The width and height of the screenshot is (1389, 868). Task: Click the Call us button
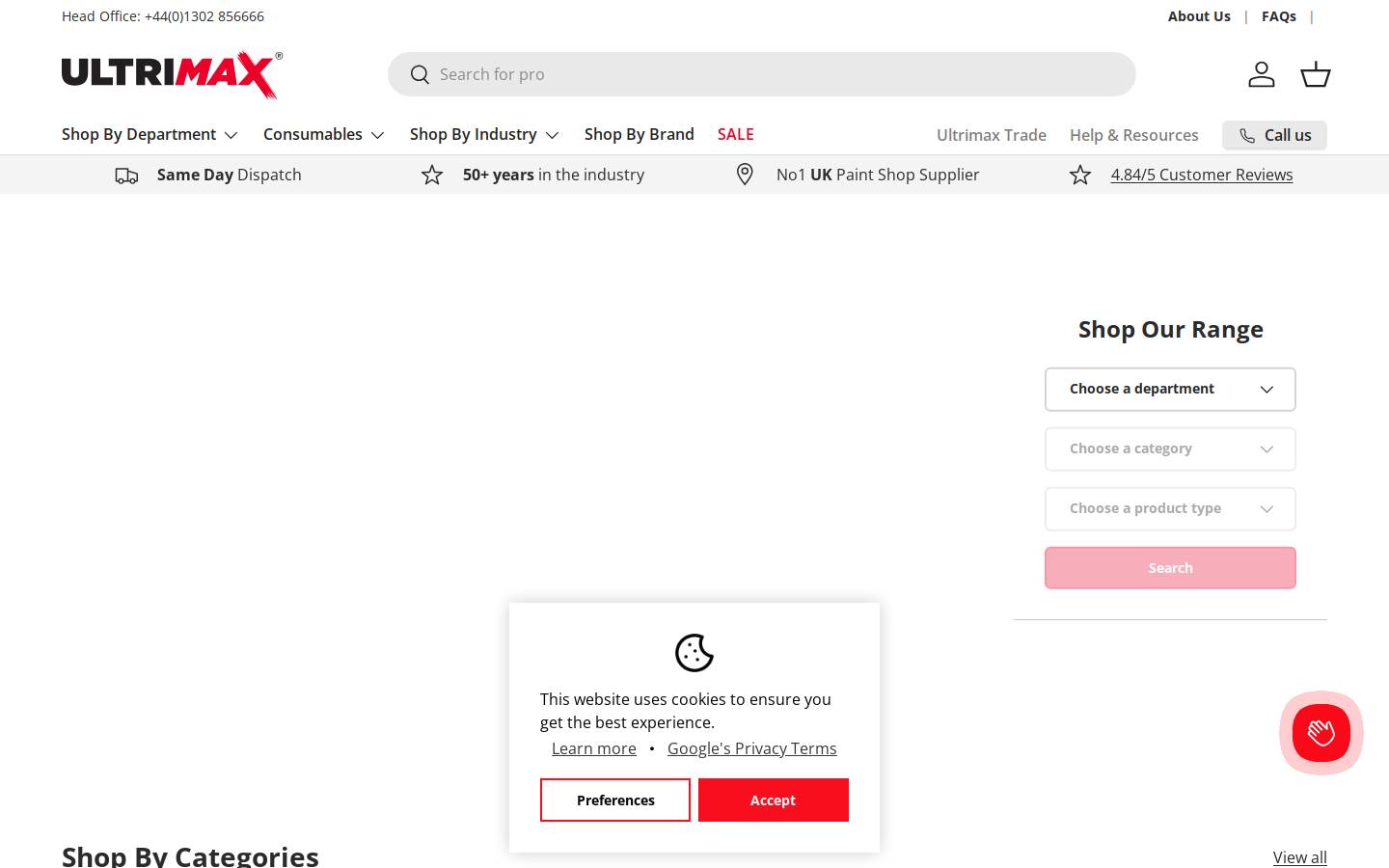pos(1274,136)
